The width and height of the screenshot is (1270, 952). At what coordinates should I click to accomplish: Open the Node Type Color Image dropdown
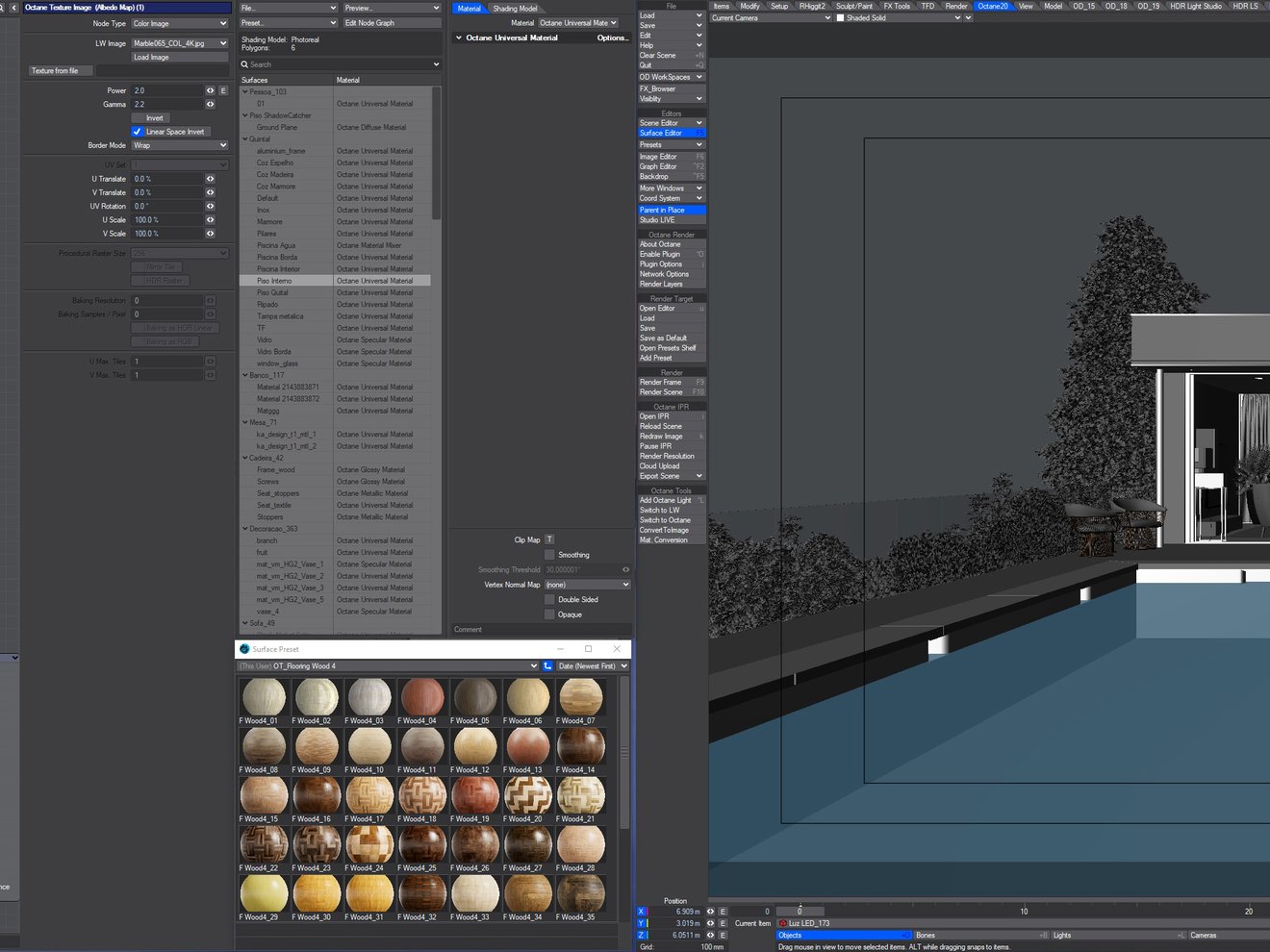pos(179,23)
